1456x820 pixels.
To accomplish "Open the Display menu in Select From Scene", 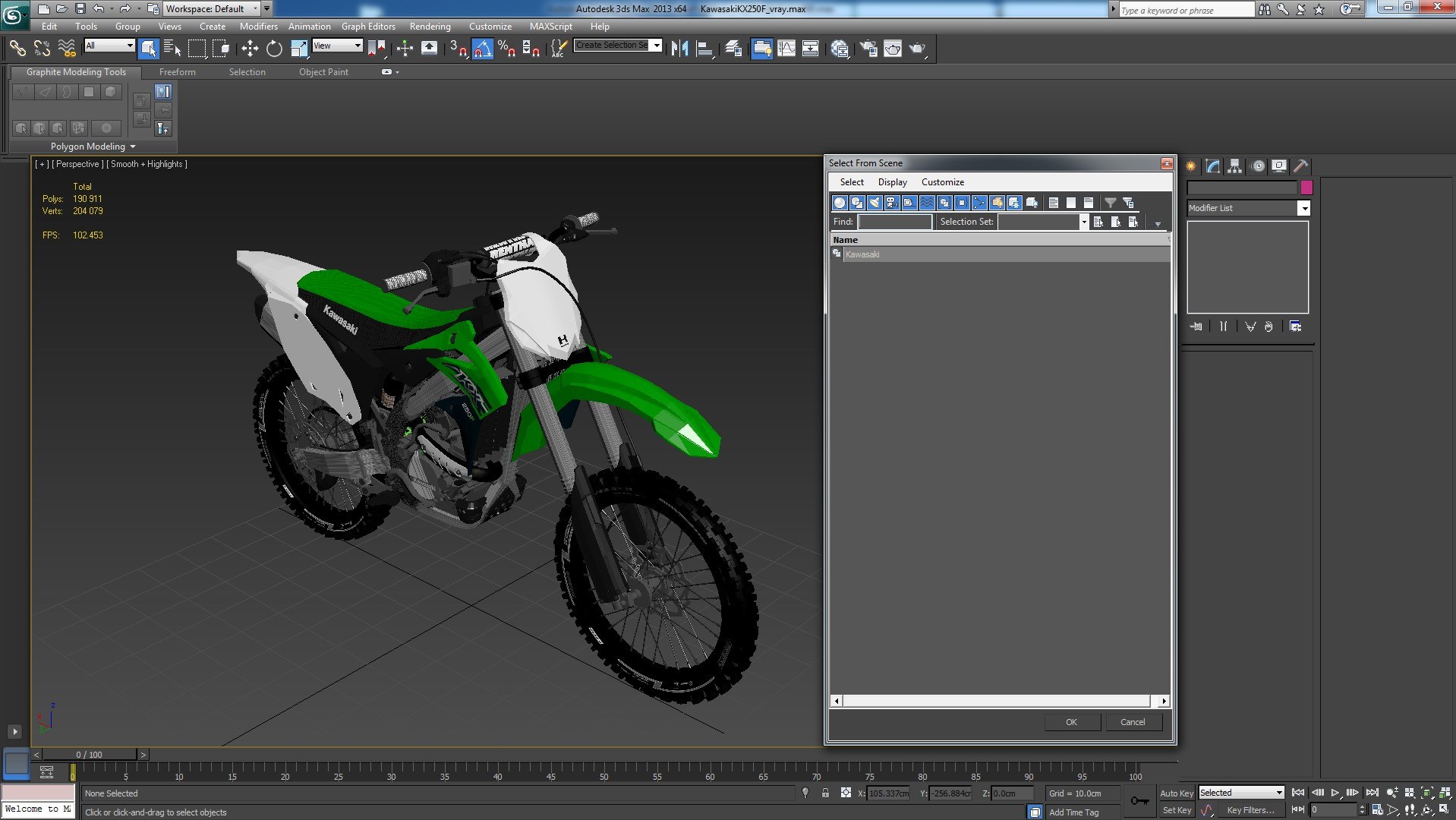I will pyautogui.click(x=892, y=182).
